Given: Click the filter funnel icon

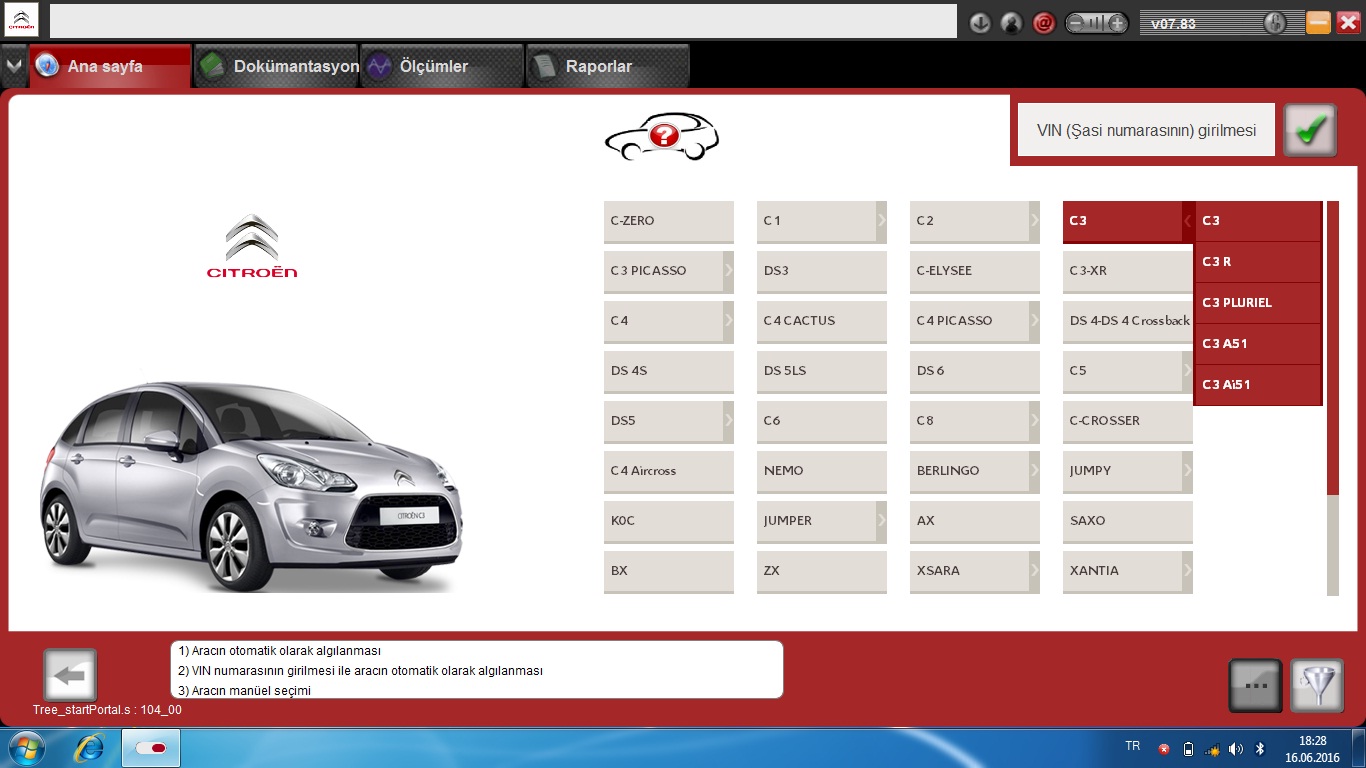Looking at the screenshot, I should click(1316, 685).
